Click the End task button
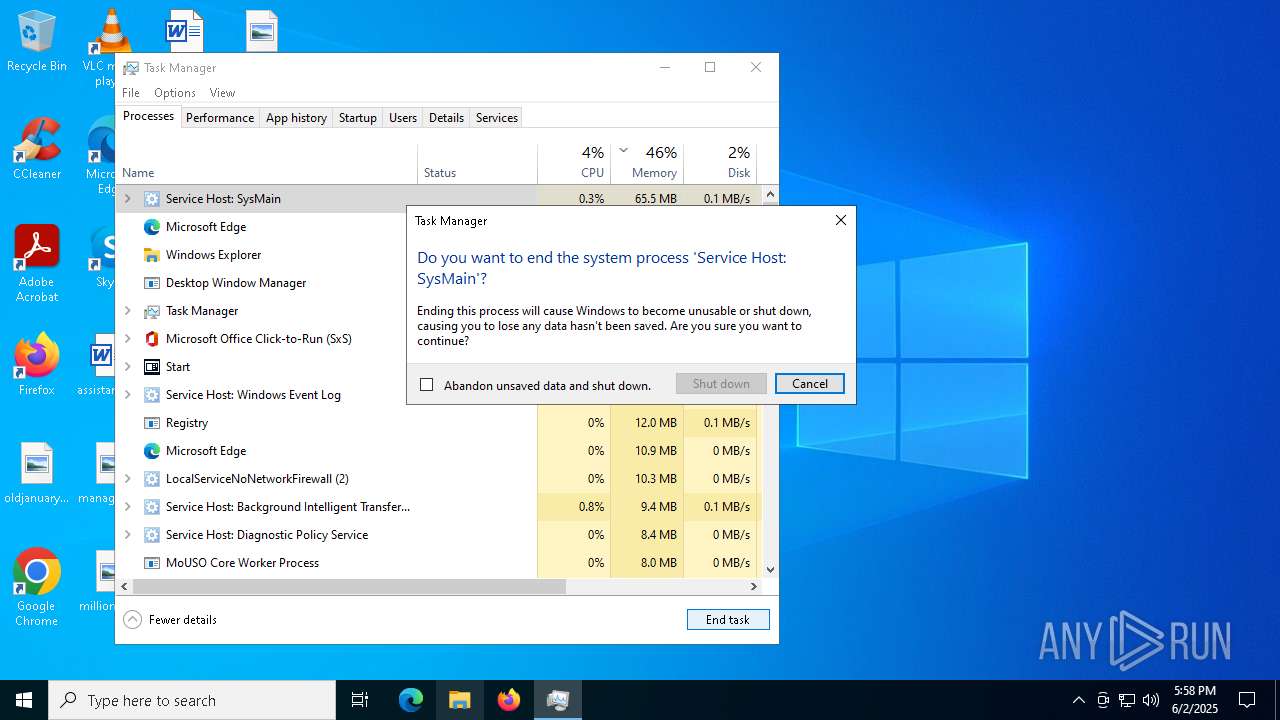The height and width of the screenshot is (720, 1280). (x=728, y=620)
